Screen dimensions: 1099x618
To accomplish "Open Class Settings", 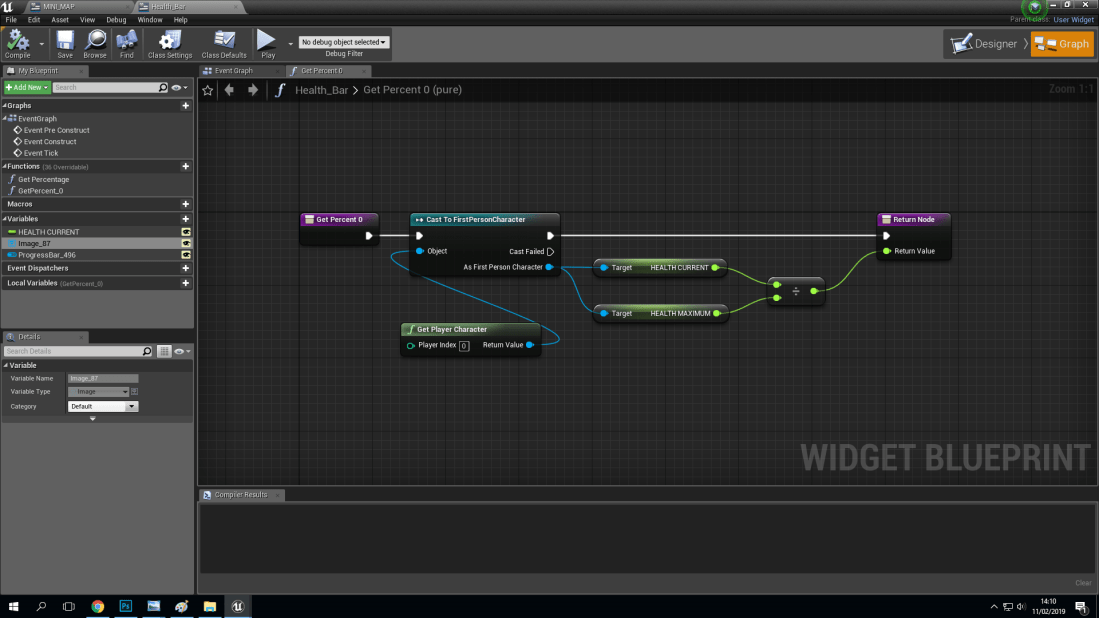I will [169, 43].
